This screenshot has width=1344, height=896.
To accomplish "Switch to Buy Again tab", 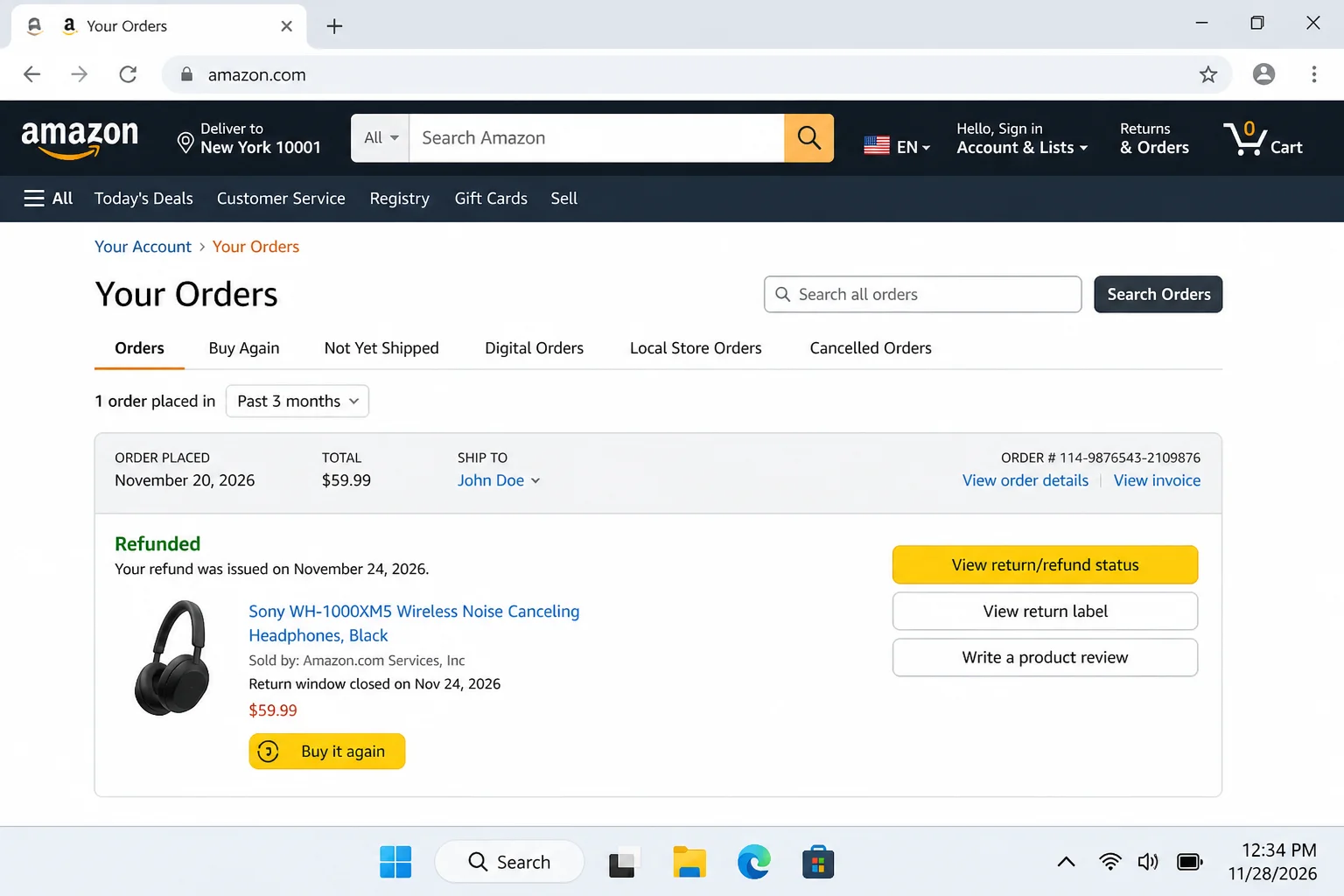I will click(x=244, y=348).
